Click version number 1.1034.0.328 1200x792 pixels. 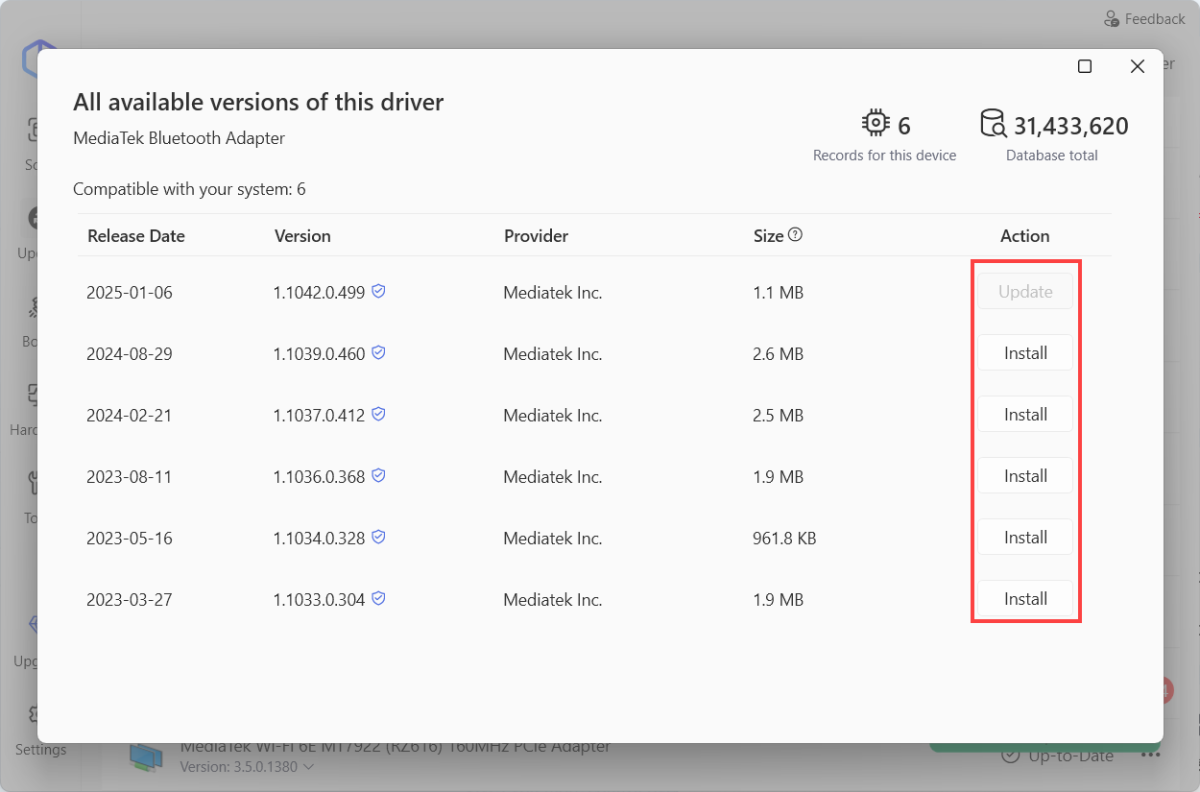[x=319, y=539]
